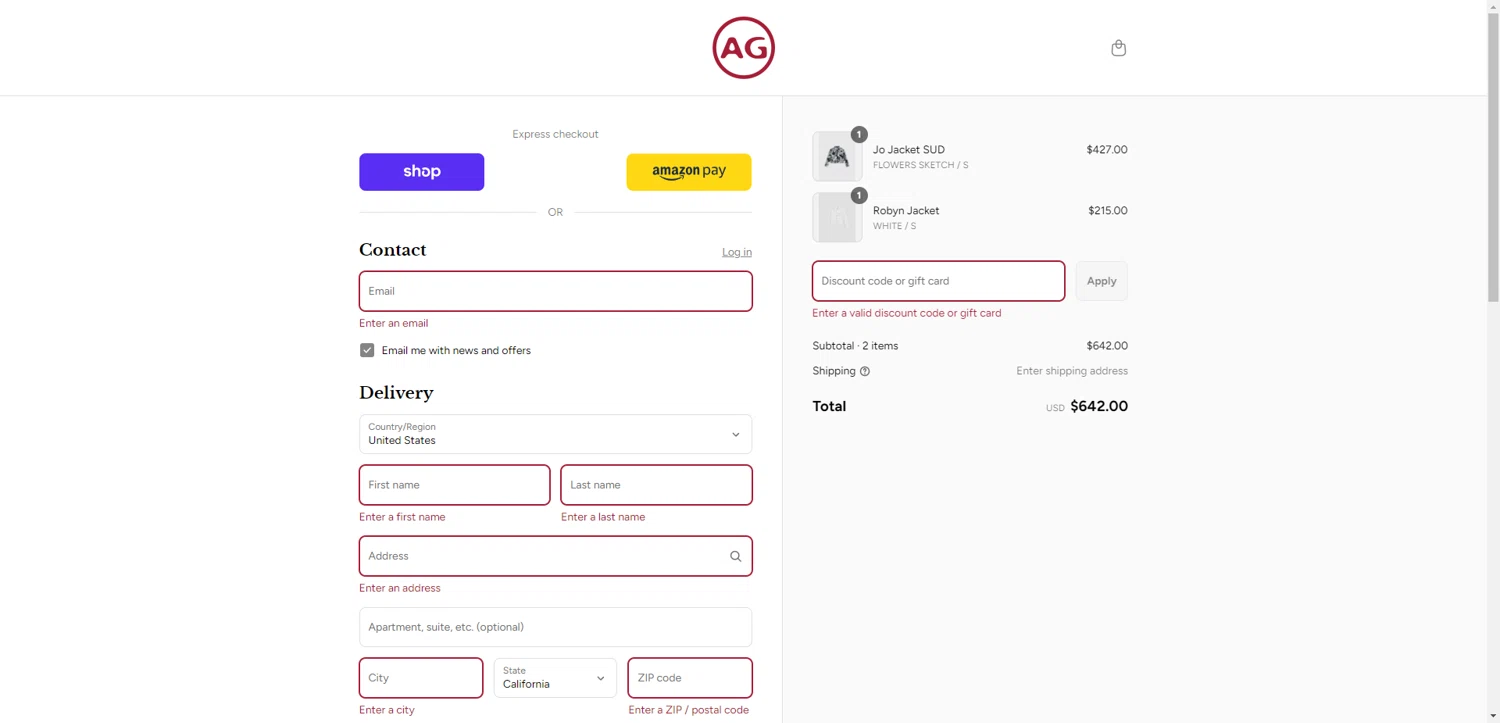Focus Apartment, suite, etc. field

click(555, 627)
